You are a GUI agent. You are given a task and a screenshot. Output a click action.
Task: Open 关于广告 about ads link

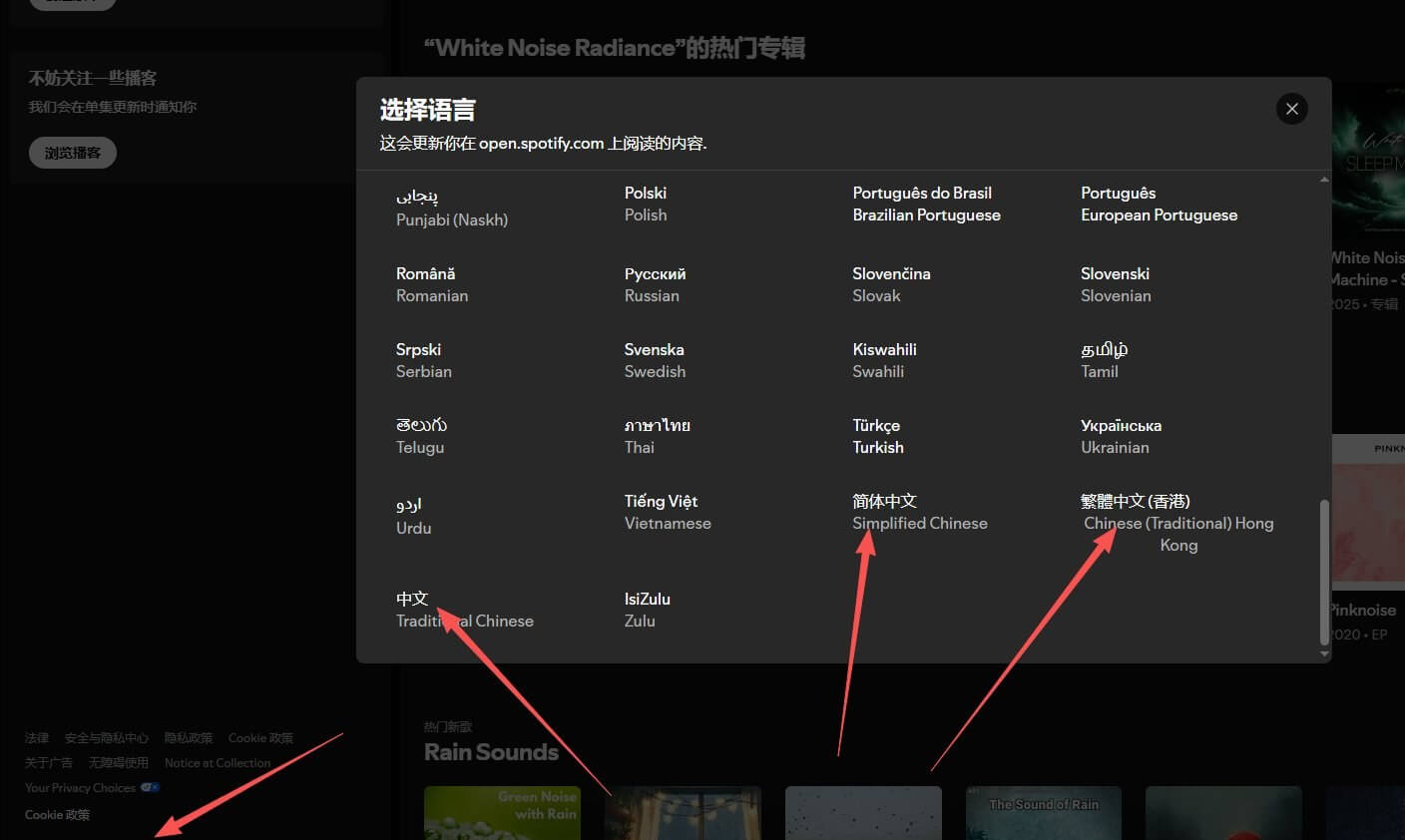pyautogui.click(x=49, y=763)
